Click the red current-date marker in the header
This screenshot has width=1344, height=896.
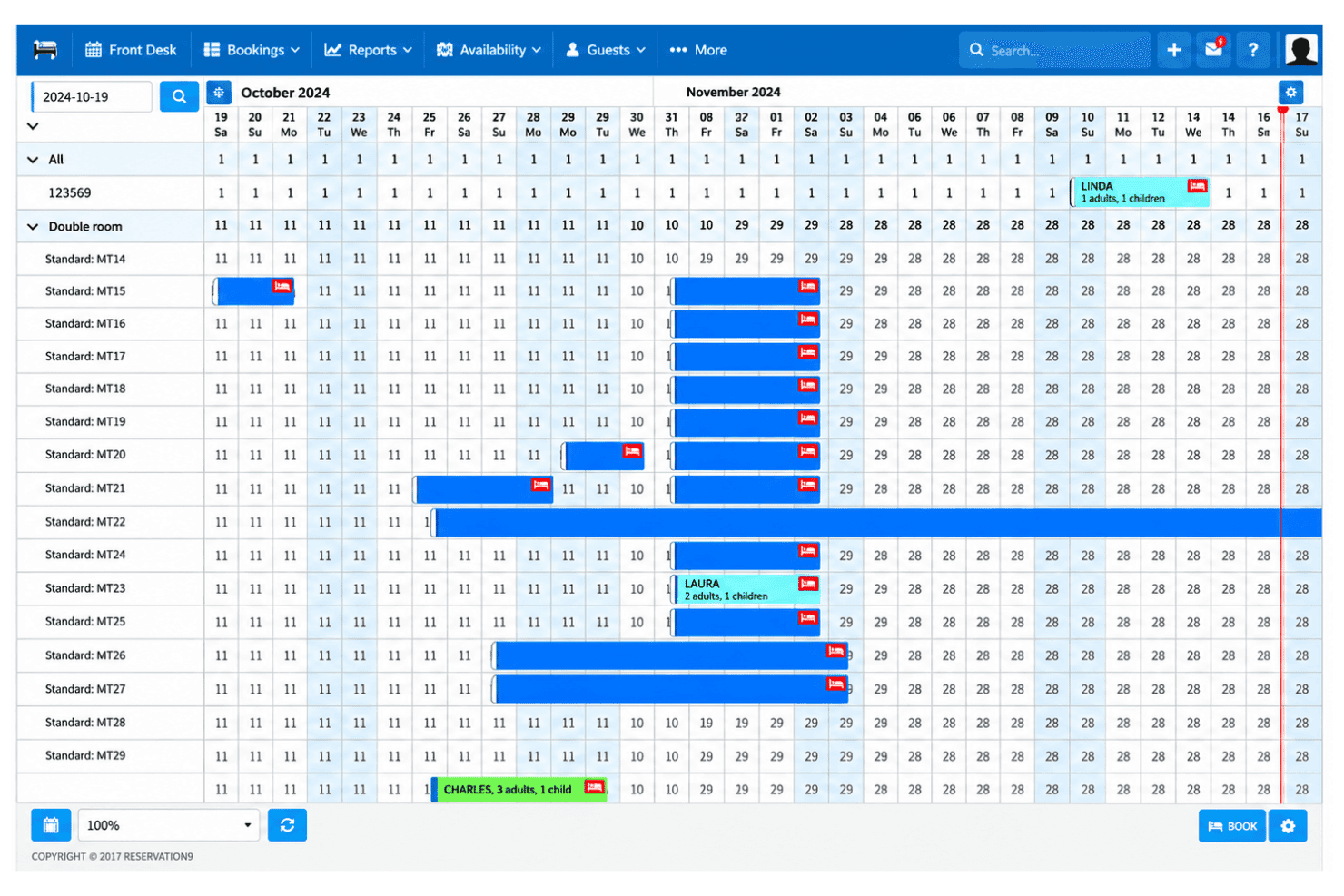[x=1282, y=111]
